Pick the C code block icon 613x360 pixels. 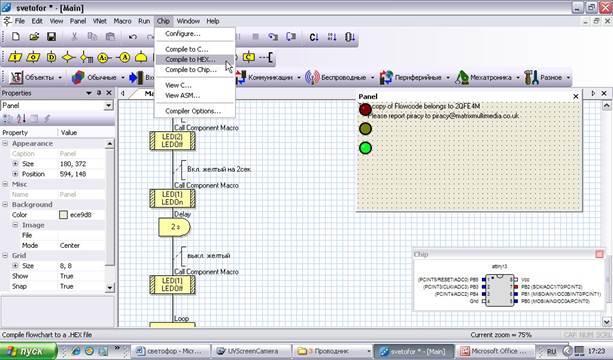coord(249,57)
